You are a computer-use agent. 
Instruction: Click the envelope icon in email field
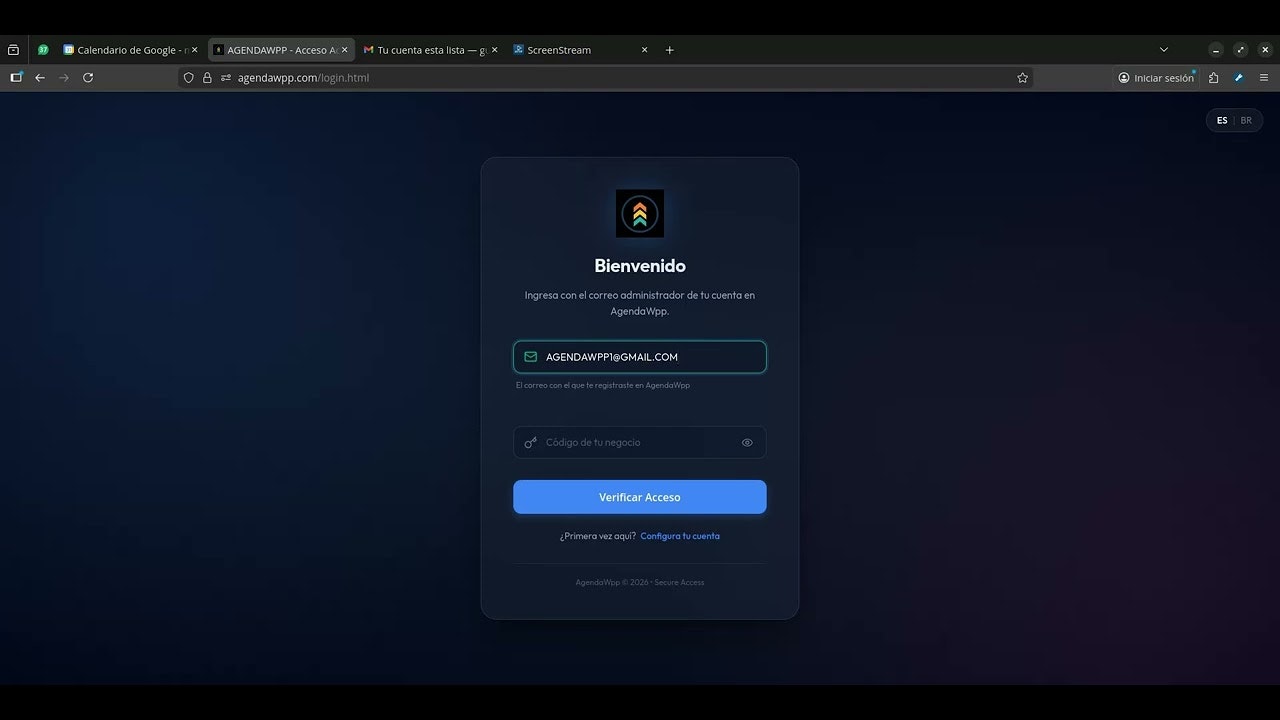(531, 357)
